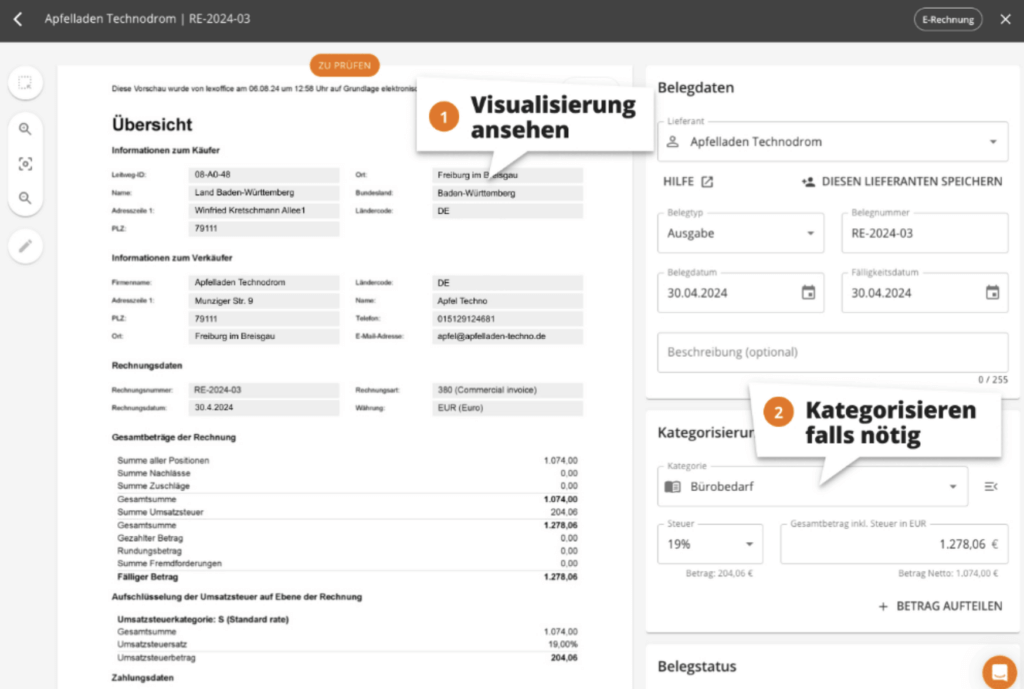
Task: Click the pencil edit tool
Action: point(25,245)
